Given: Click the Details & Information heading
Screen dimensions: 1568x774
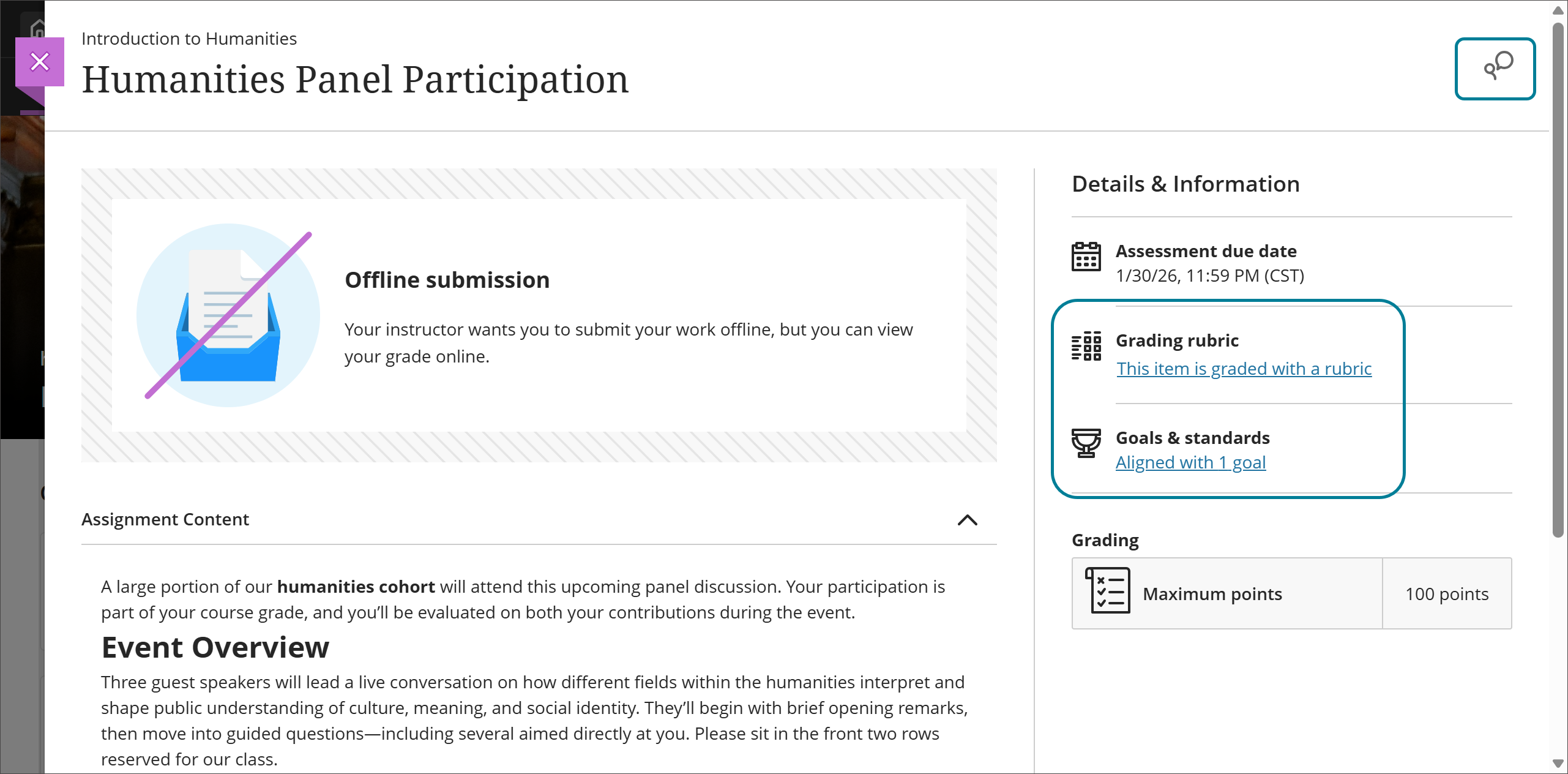Looking at the screenshot, I should (x=1185, y=183).
